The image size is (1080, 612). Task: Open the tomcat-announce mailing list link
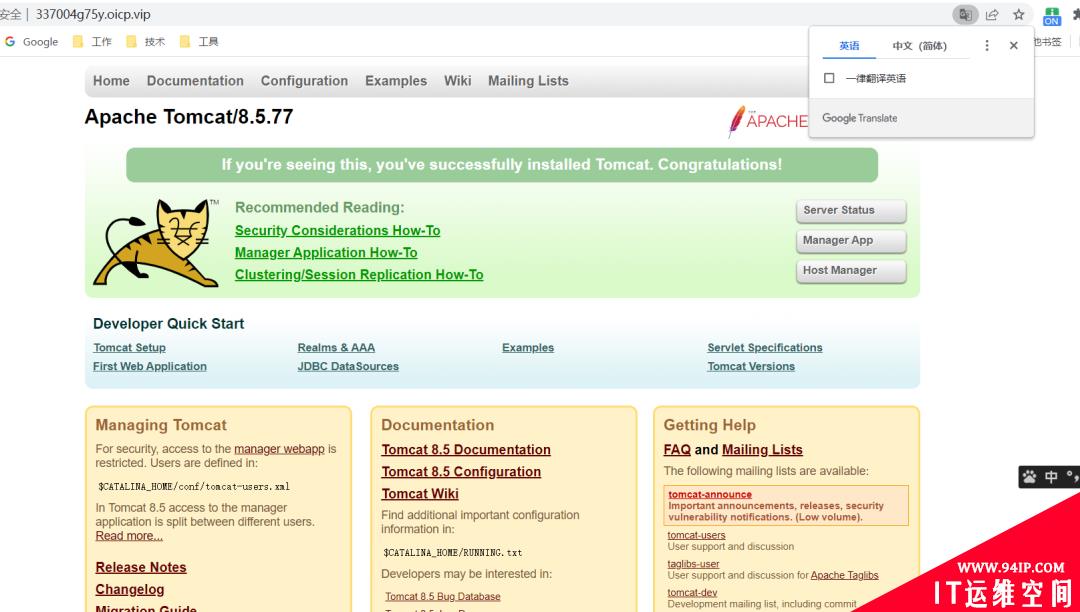709,494
